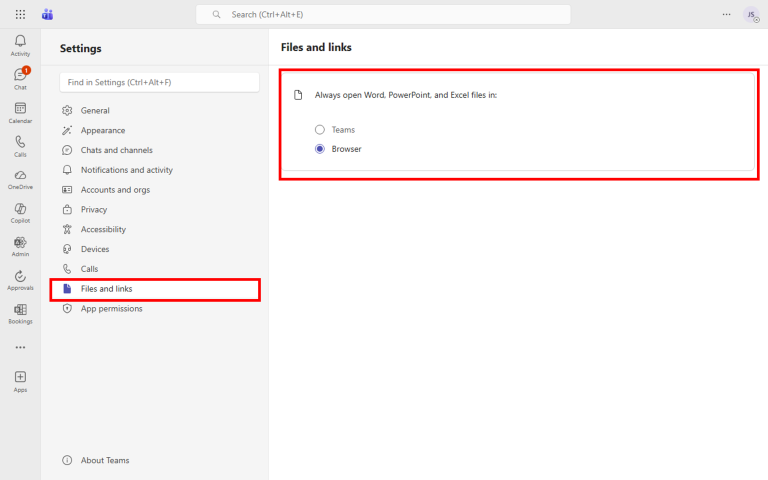Open About Teams link

104,461
